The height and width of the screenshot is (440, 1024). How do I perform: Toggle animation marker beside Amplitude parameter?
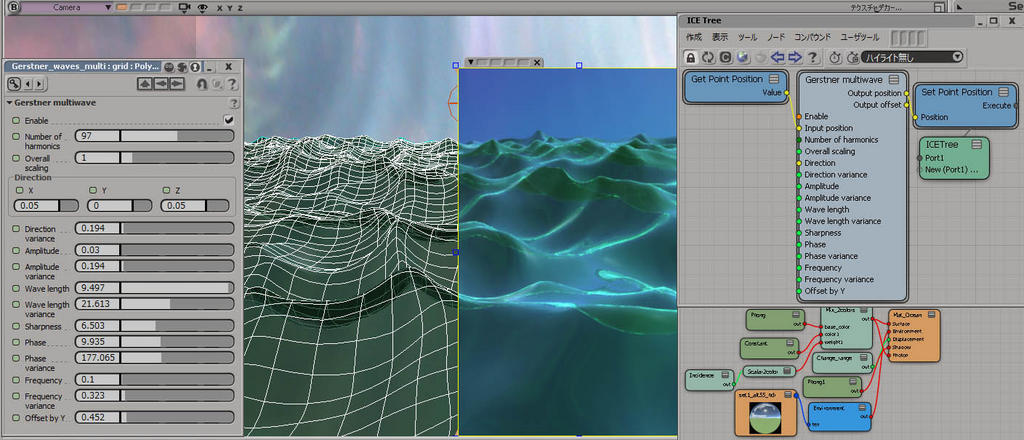(16, 249)
